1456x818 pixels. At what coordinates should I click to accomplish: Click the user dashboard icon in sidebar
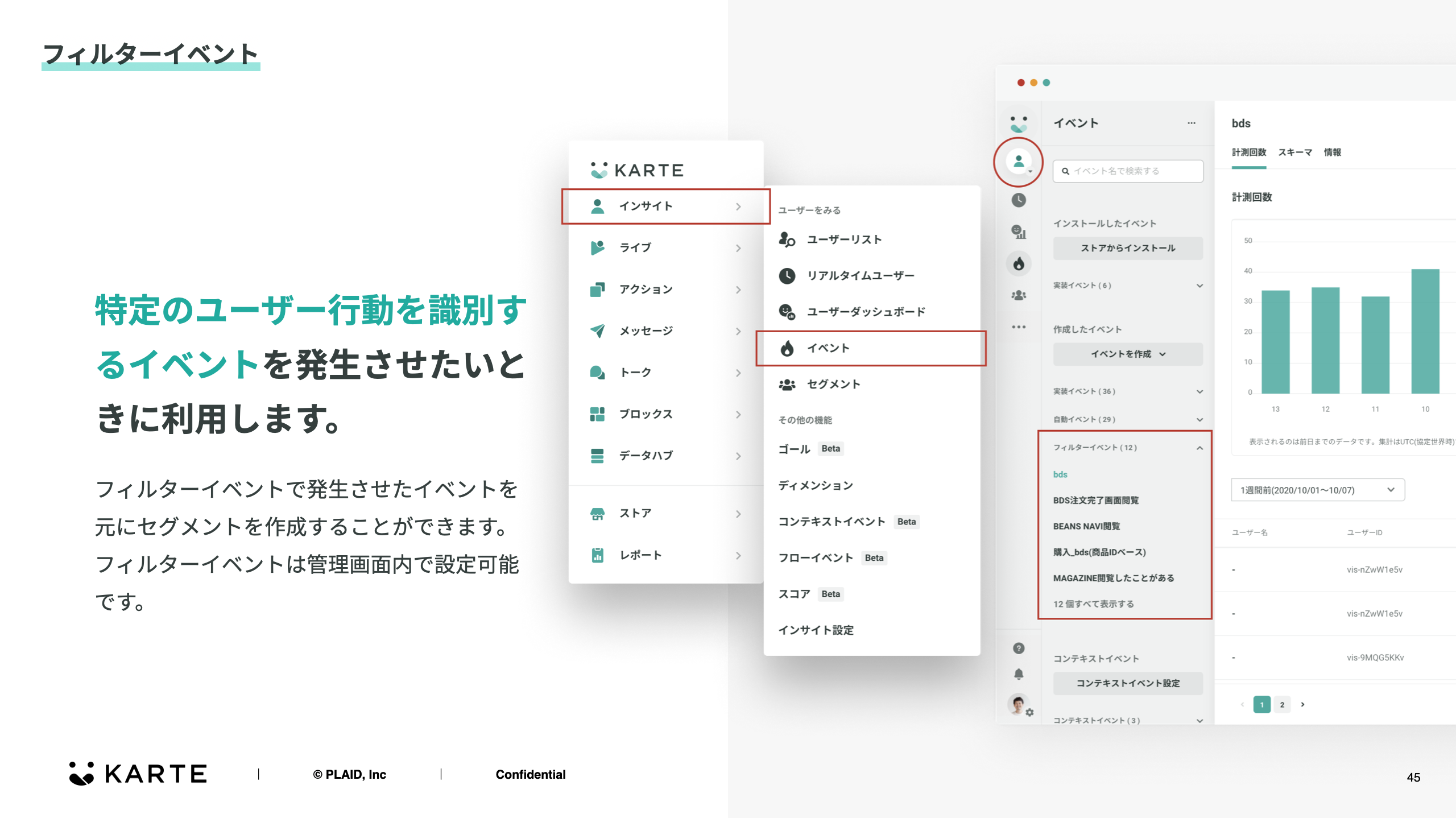[x=1019, y=232]
